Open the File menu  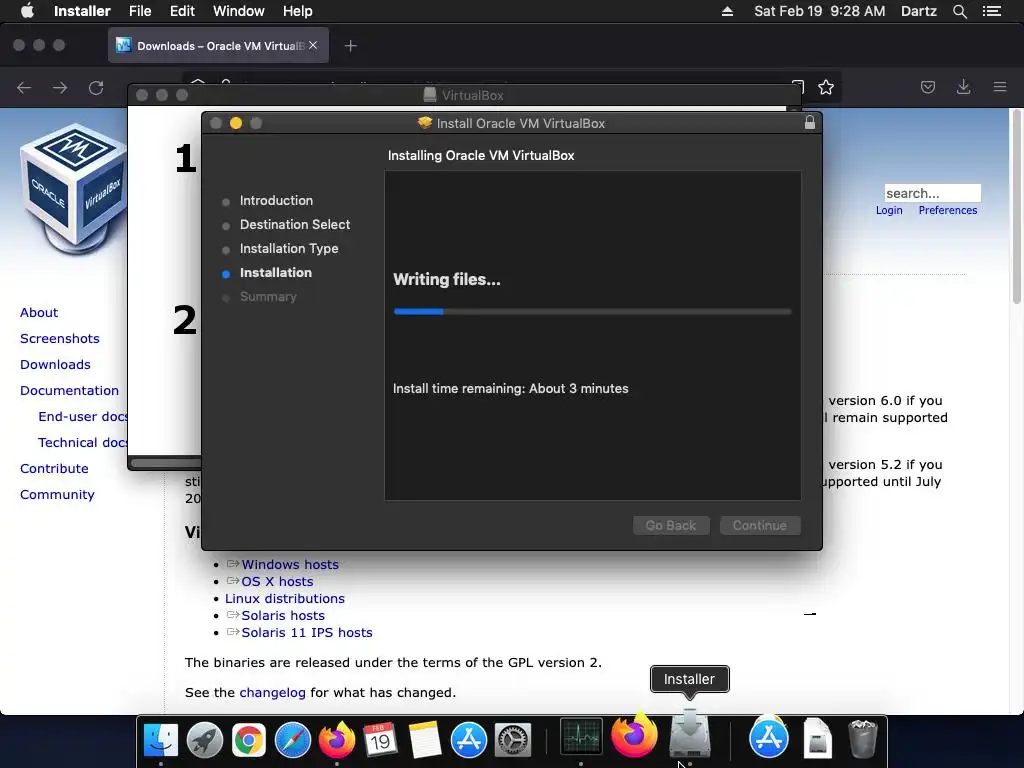(x=140, y=11)
